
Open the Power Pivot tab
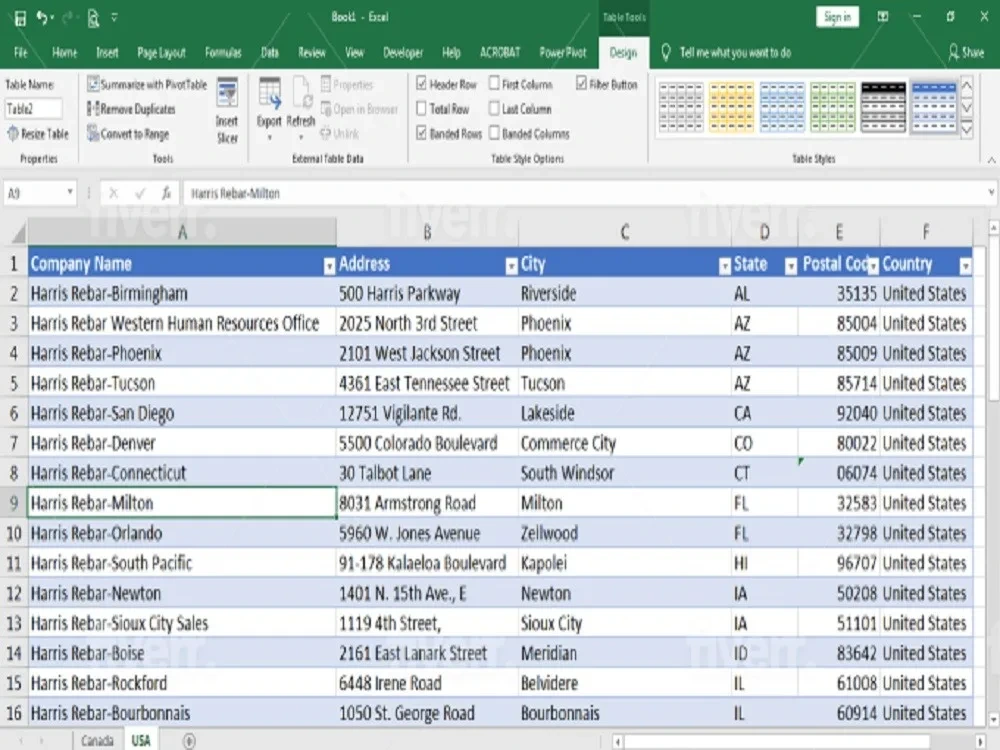pyautogui.click(x=562, y=52)
